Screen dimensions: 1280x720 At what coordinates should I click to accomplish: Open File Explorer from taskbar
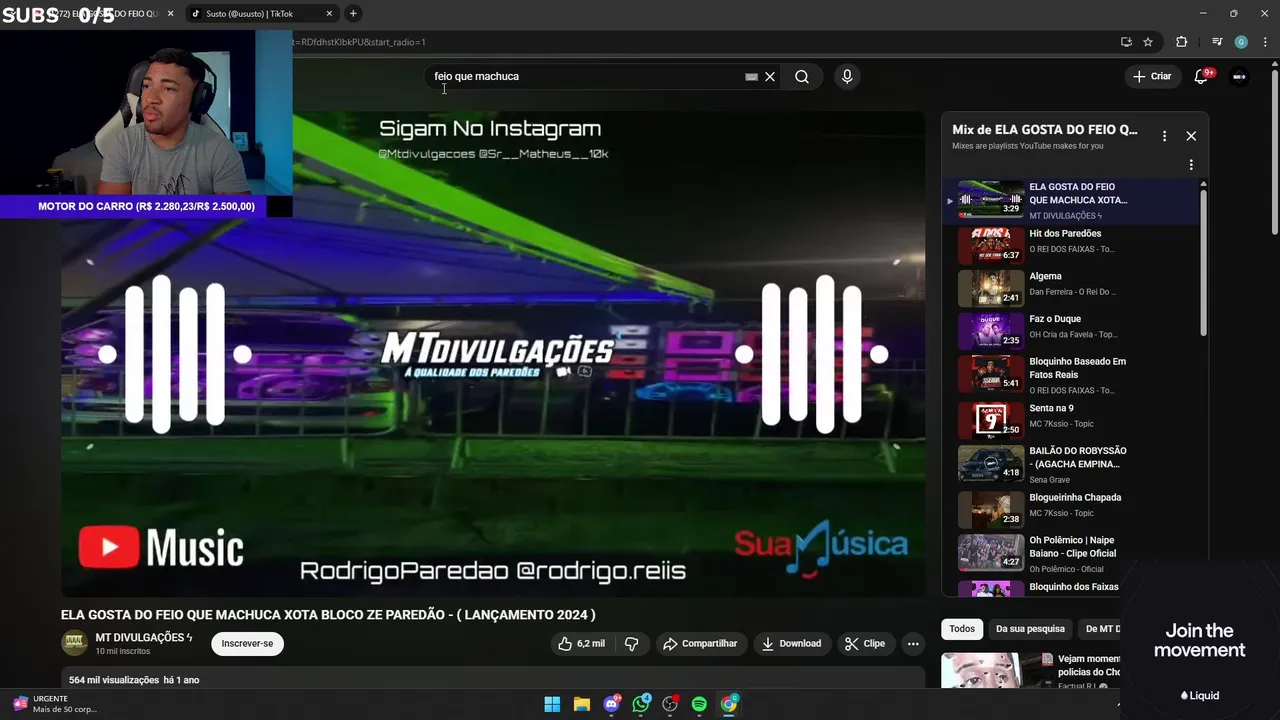tap(582, 704)
